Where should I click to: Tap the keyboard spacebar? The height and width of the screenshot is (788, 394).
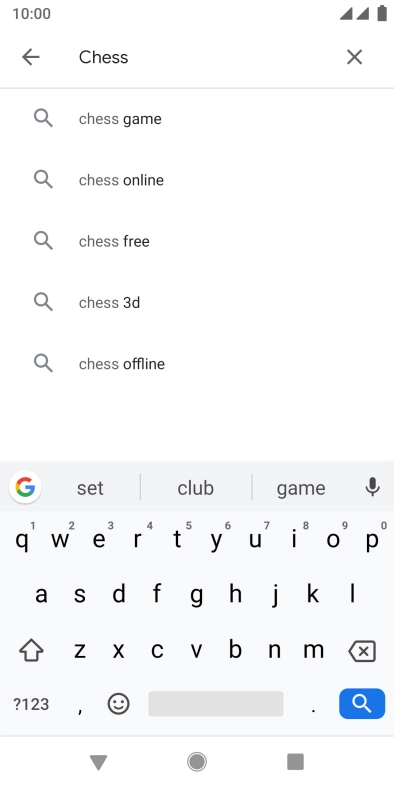click(x=216, y=704)
